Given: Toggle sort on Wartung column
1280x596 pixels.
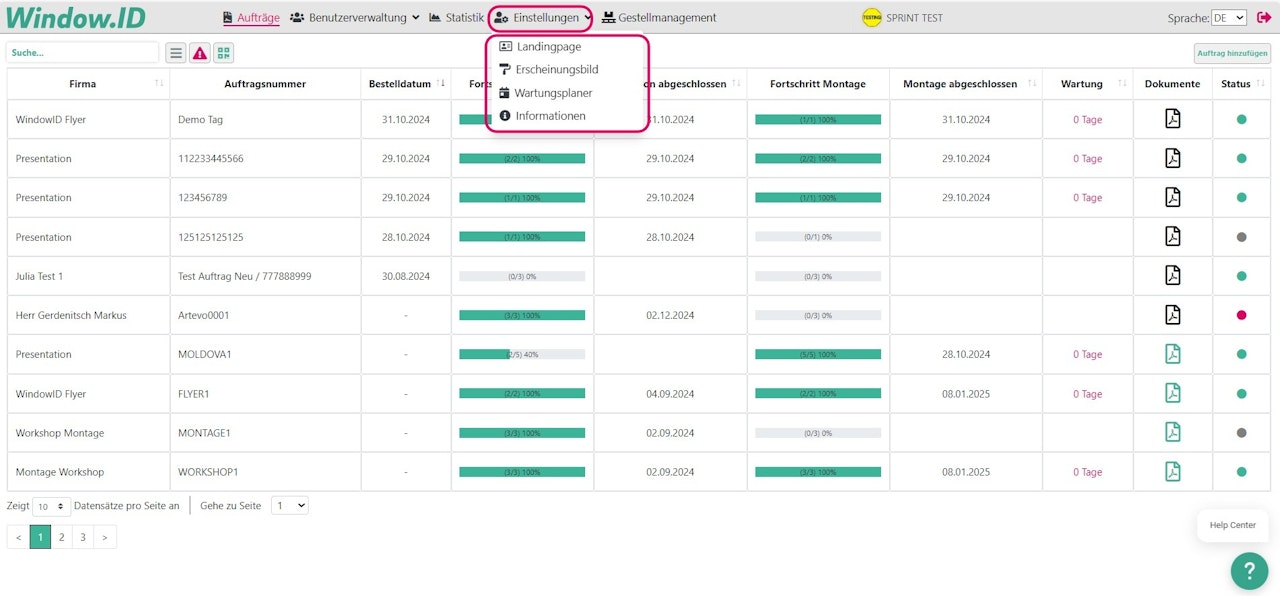Looking at the screenshot, I should pos(1123,84).
